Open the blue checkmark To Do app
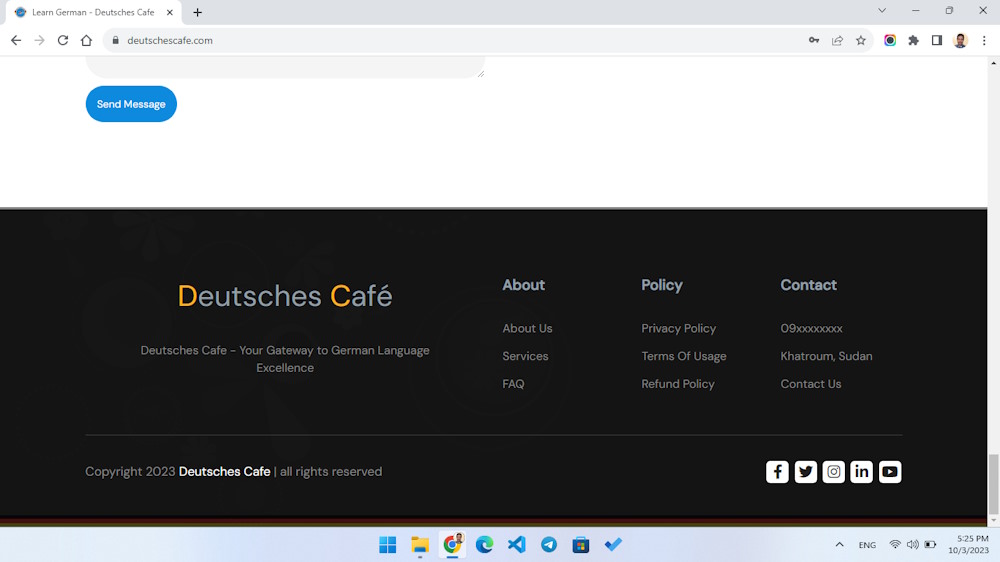Viewport: 1000px width, 562px height. (613, 545)
